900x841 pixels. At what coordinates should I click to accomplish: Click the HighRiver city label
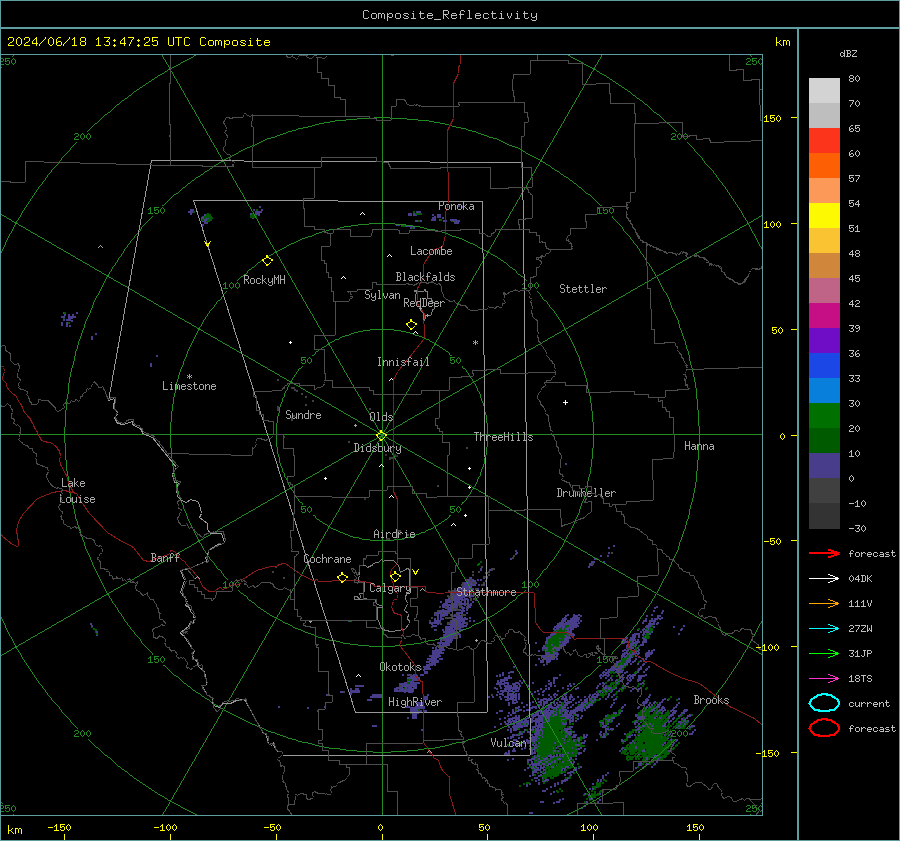[415, 702]
